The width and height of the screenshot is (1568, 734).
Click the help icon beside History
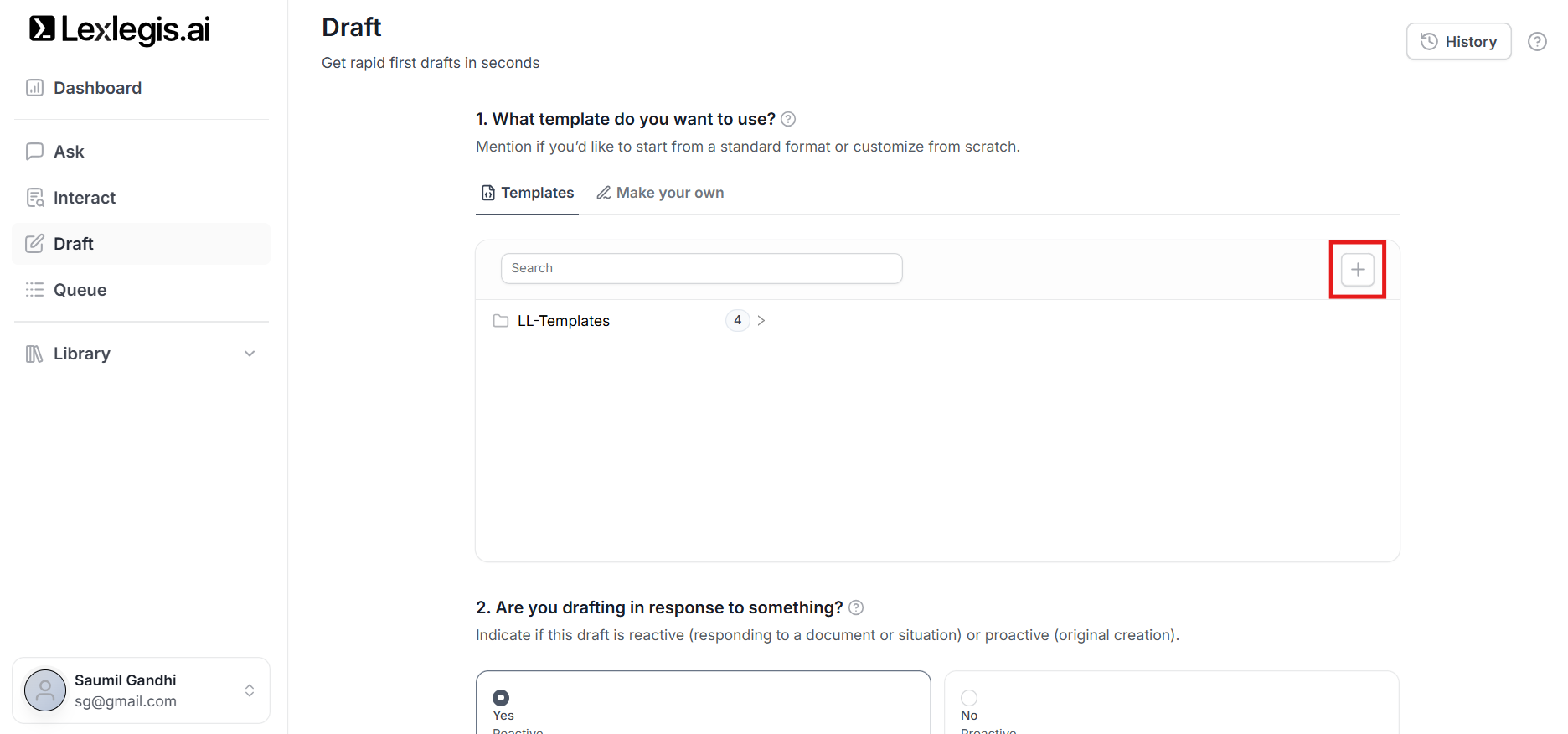pos(1537,42)
